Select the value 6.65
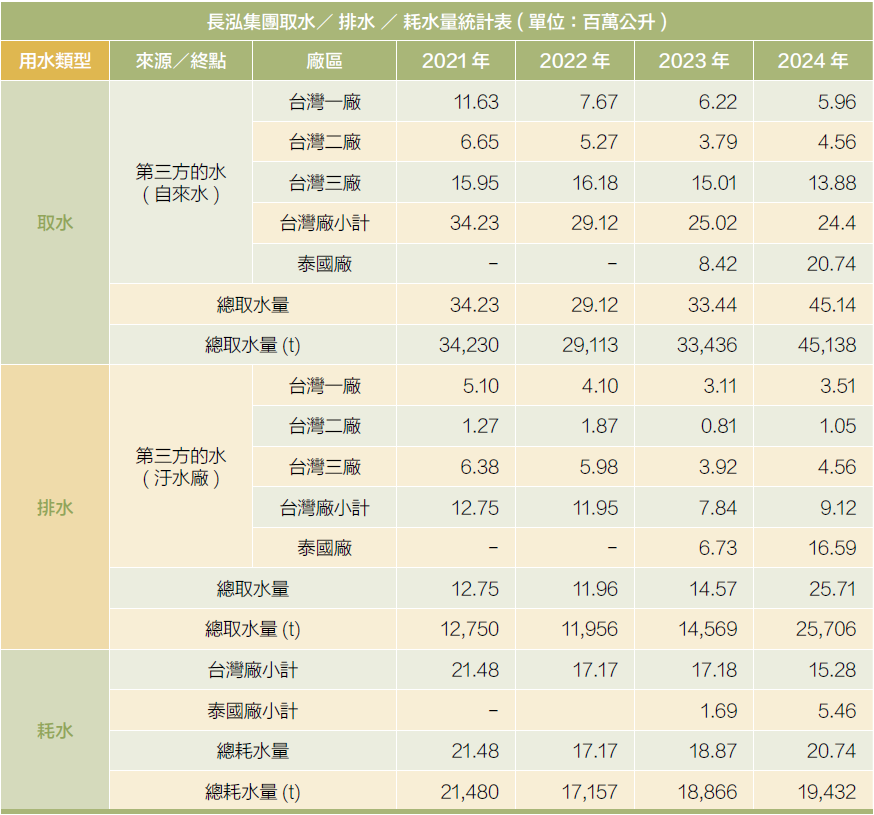Viewport: 874px width, 815px height. [x=479, y=142]
